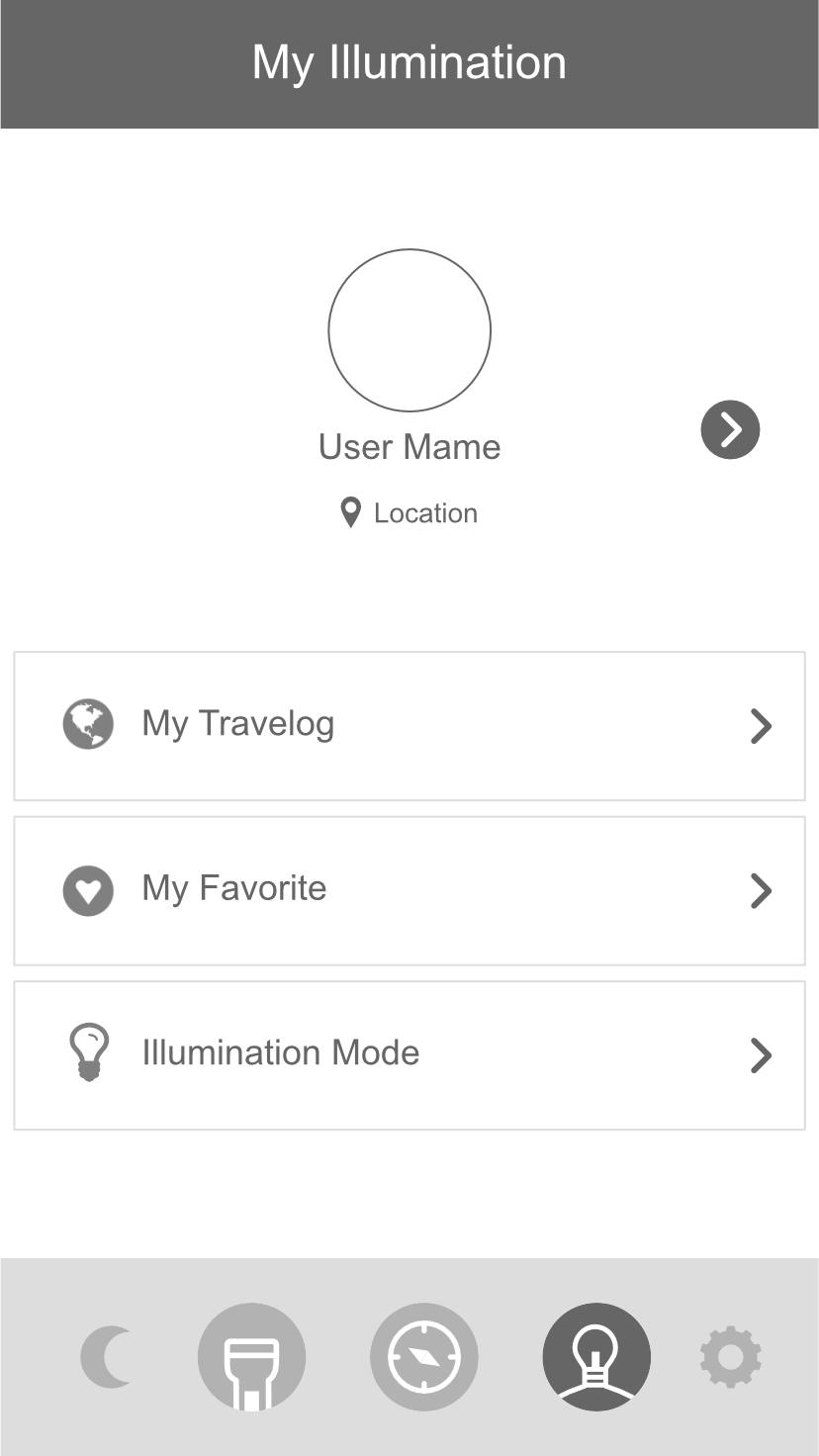The height and width of the screenshot is (1456, 819).
Task: Open the moon night mode icon
Action: [107, 1356]
